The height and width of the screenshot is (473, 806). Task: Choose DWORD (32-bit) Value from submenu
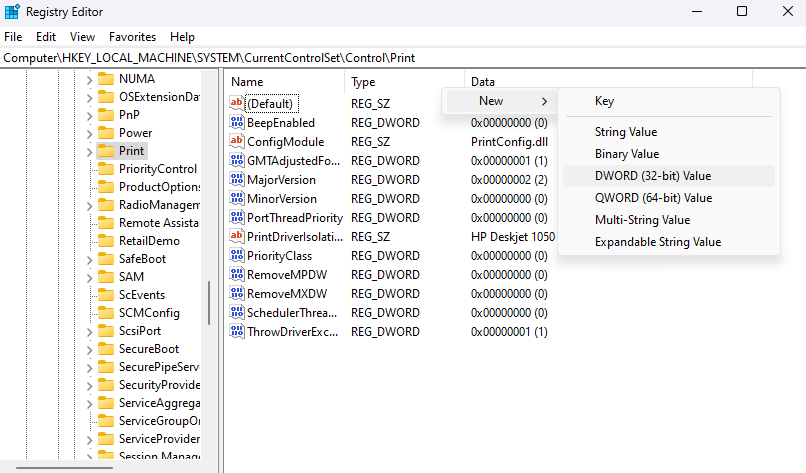point(653,176)
